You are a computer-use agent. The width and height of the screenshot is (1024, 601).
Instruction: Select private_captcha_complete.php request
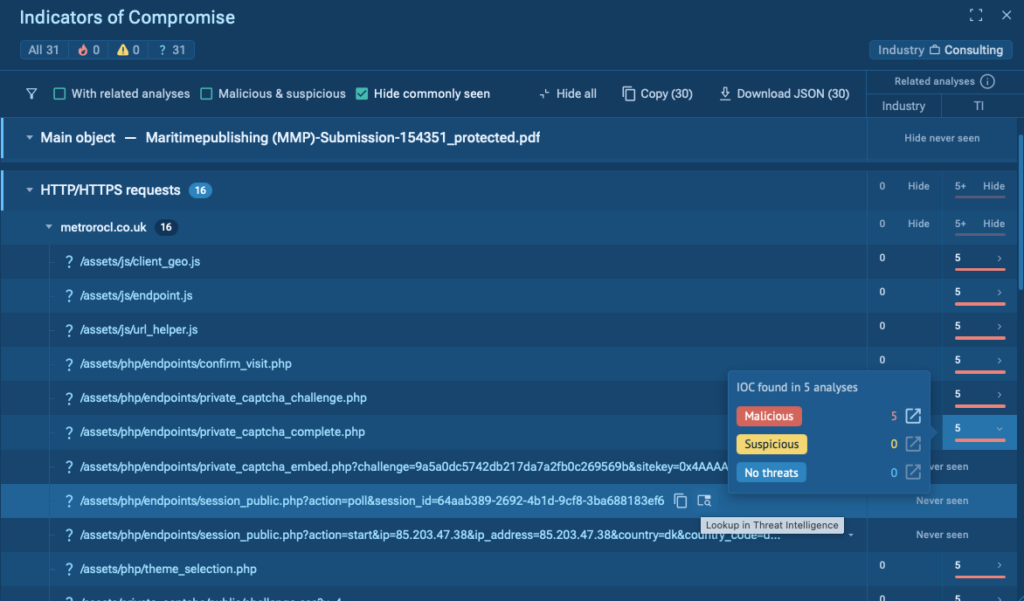(x=222, y=432)
